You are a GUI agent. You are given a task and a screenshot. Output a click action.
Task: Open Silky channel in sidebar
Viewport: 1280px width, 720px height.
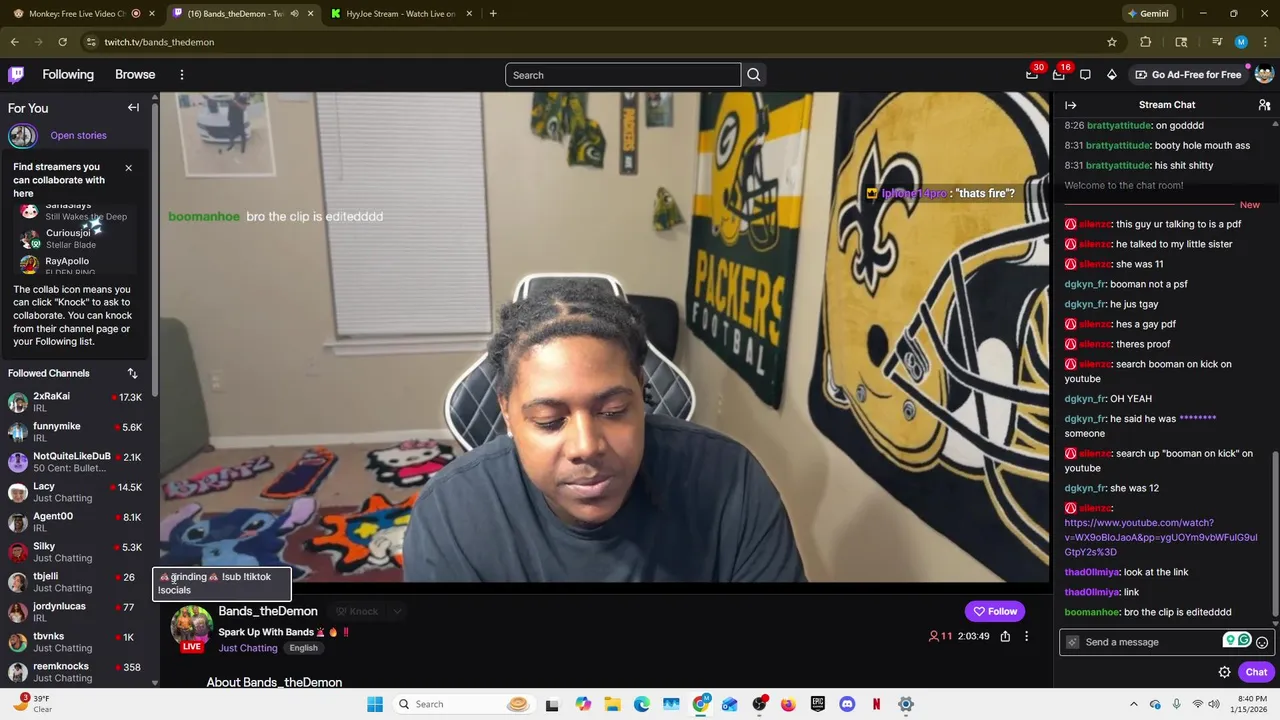[75, 552]
